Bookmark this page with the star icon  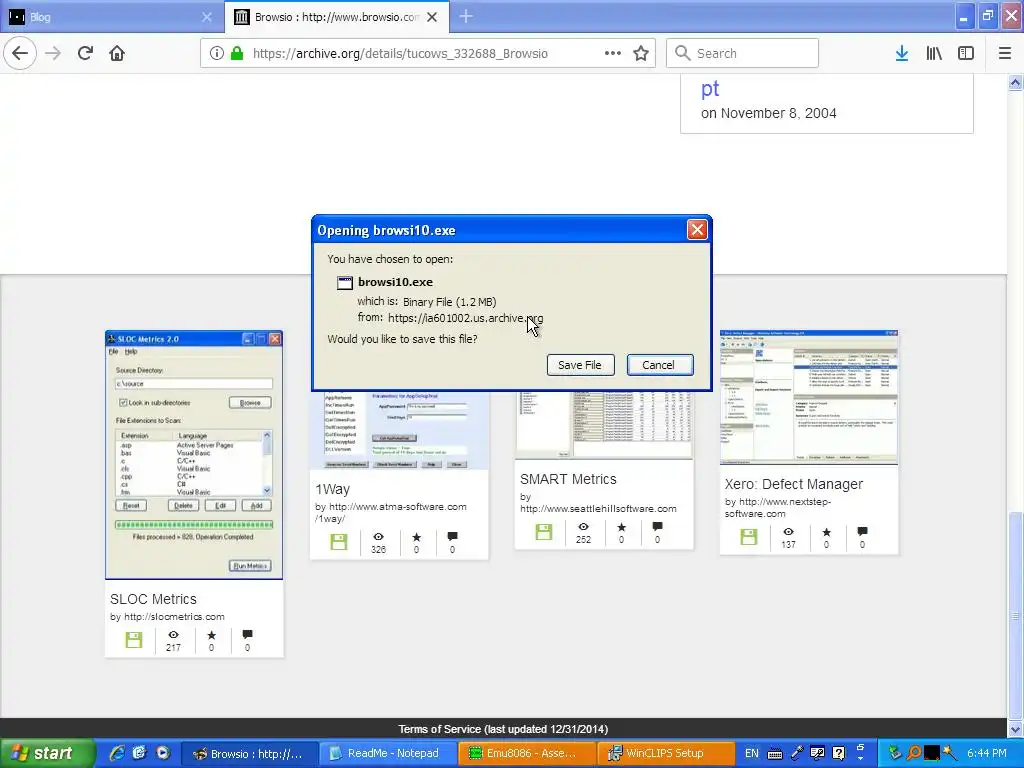641,53
